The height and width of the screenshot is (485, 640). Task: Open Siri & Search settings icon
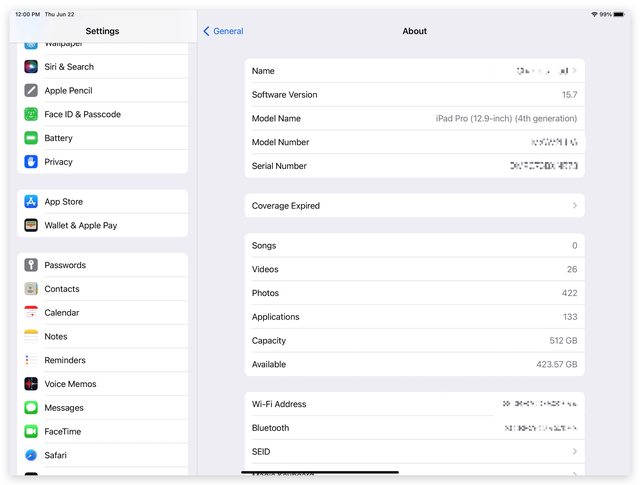coord(31,67)
